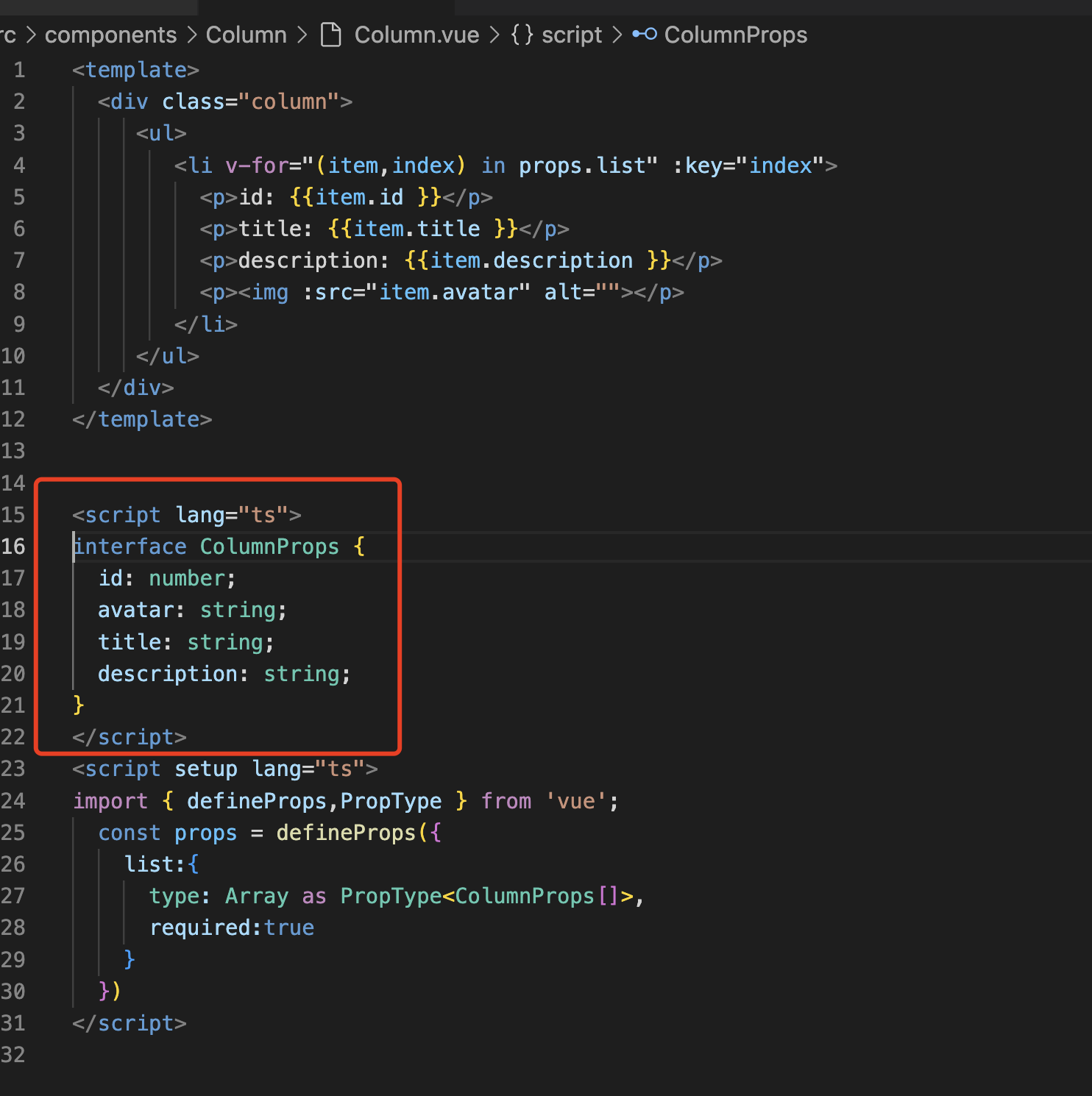Image resolution: width=1092 pixels, height=1096 pixels.
Task: Click const props declaration
Action: tap(168, 833)
